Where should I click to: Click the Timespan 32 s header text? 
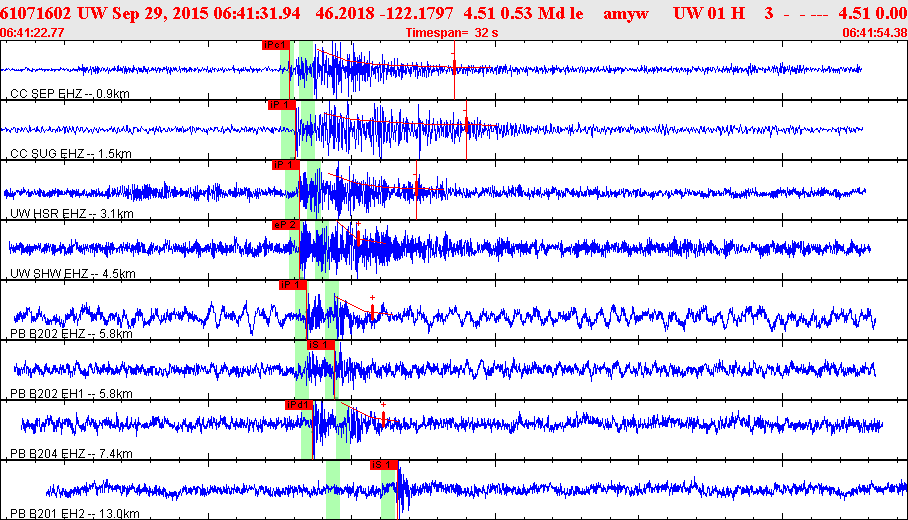452,33
